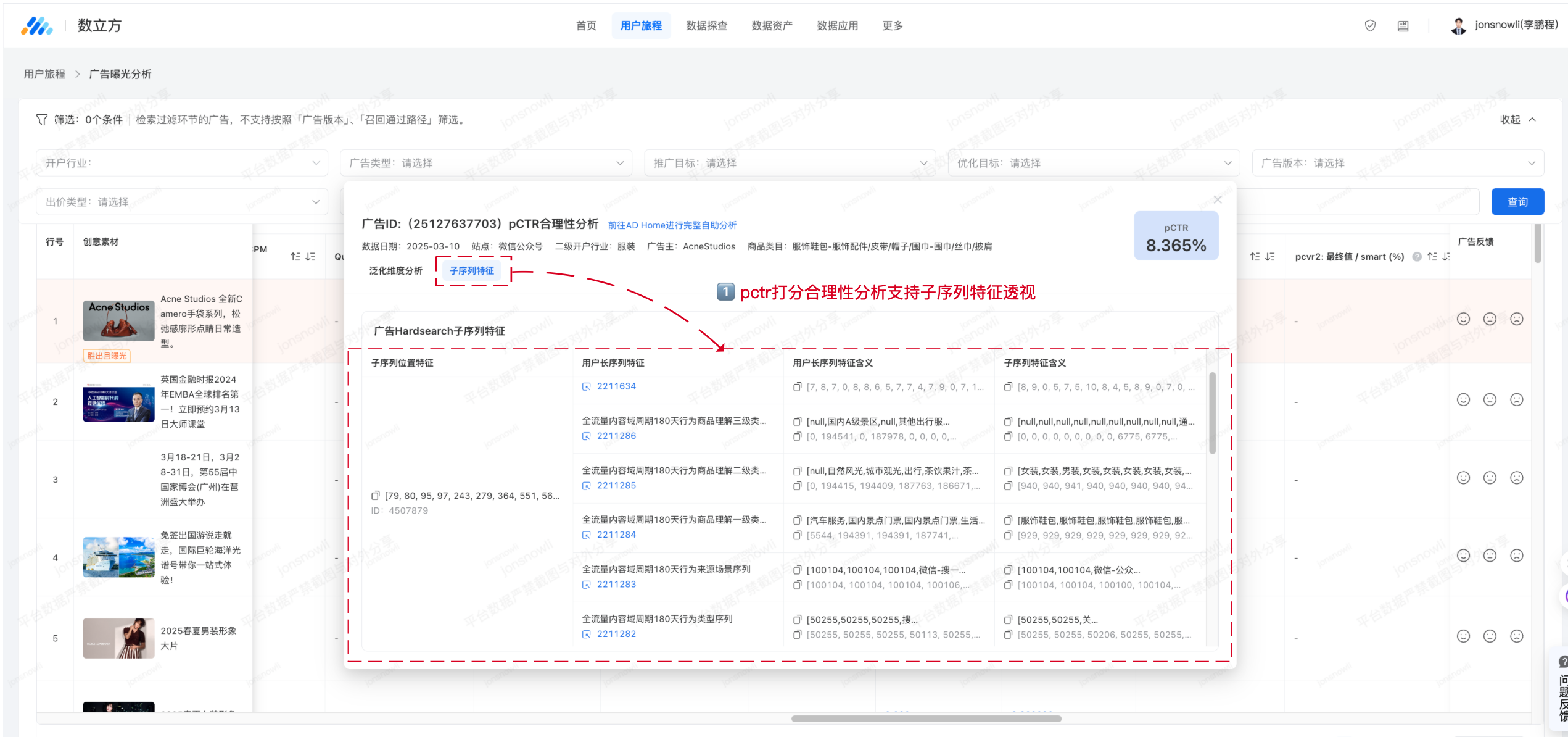The image size is (1568, 737).
Task: Click the filter funnel icon
Action: (x=41, y=119)
